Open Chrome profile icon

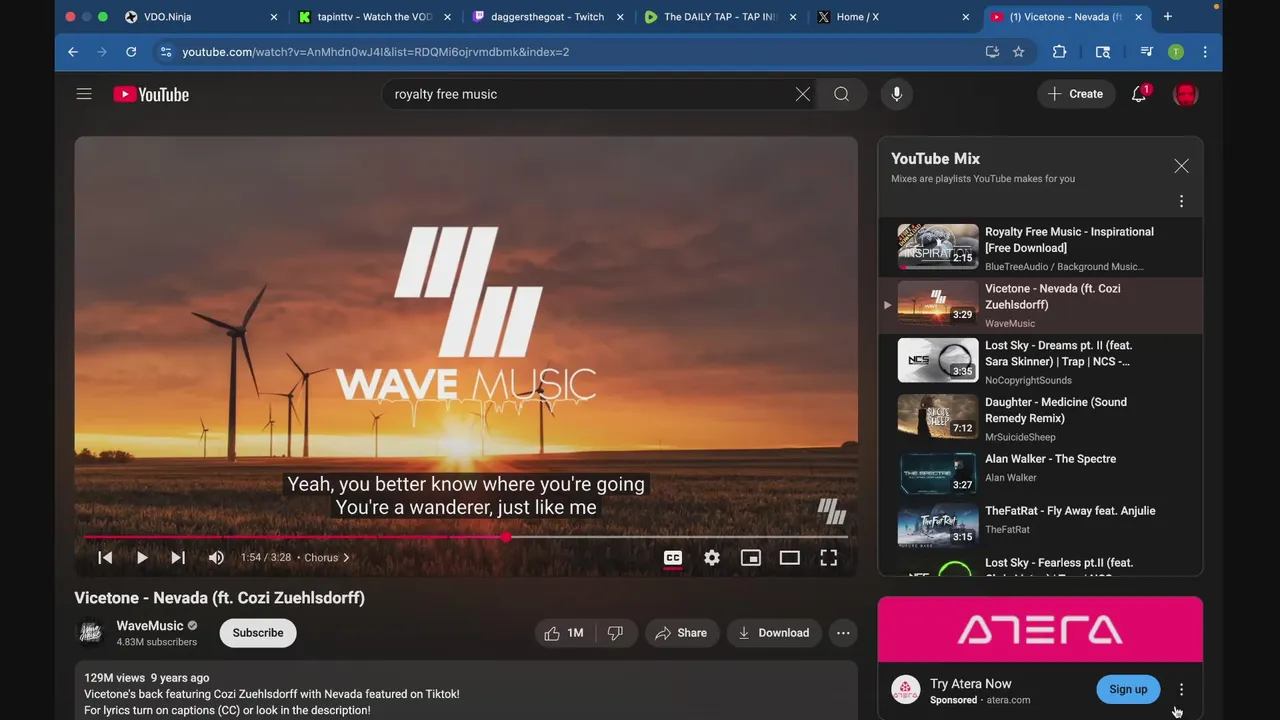[x=1176, y=52]
